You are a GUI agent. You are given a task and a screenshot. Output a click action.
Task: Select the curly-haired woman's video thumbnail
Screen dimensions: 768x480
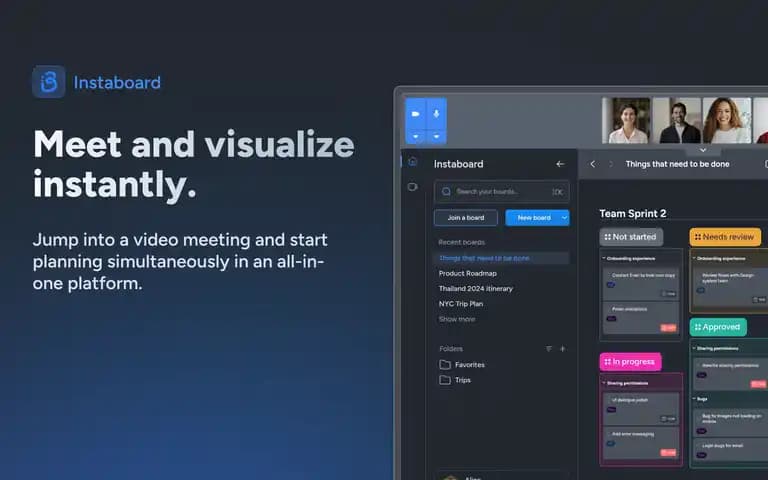tap(727, 120)
